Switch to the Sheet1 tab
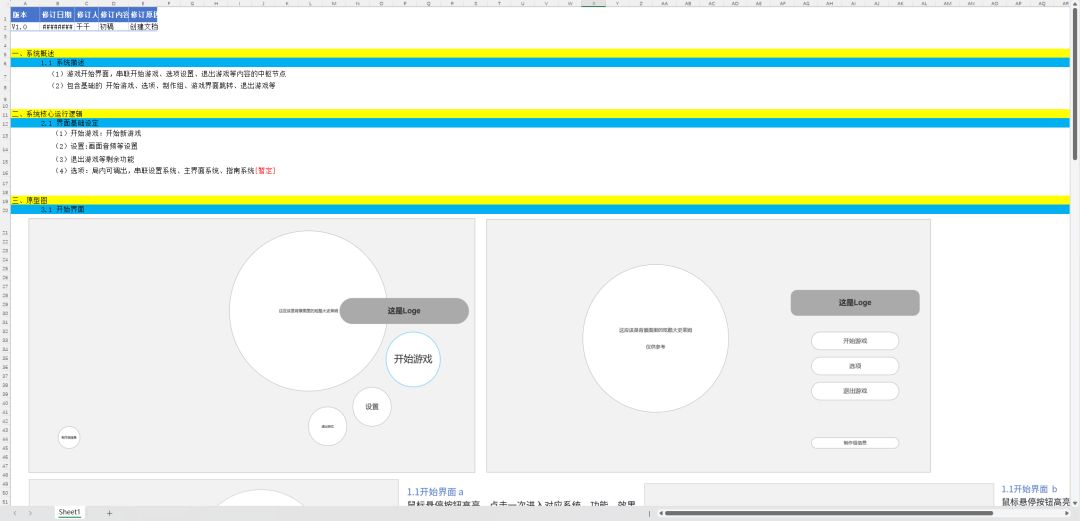 pos(69,513)
